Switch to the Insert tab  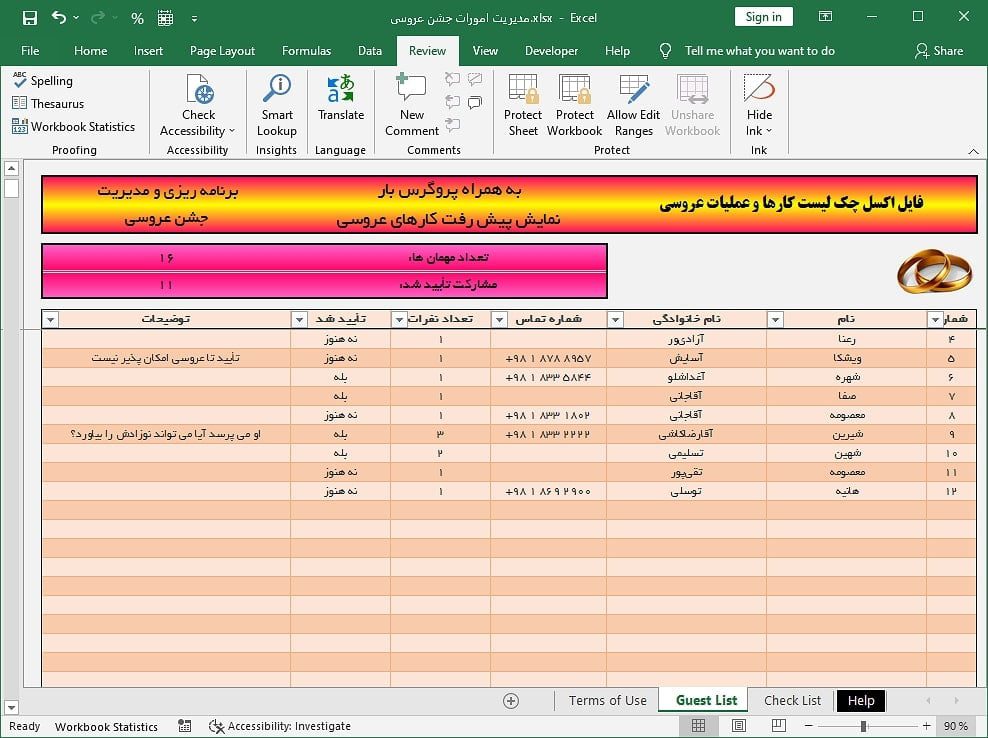148,51
